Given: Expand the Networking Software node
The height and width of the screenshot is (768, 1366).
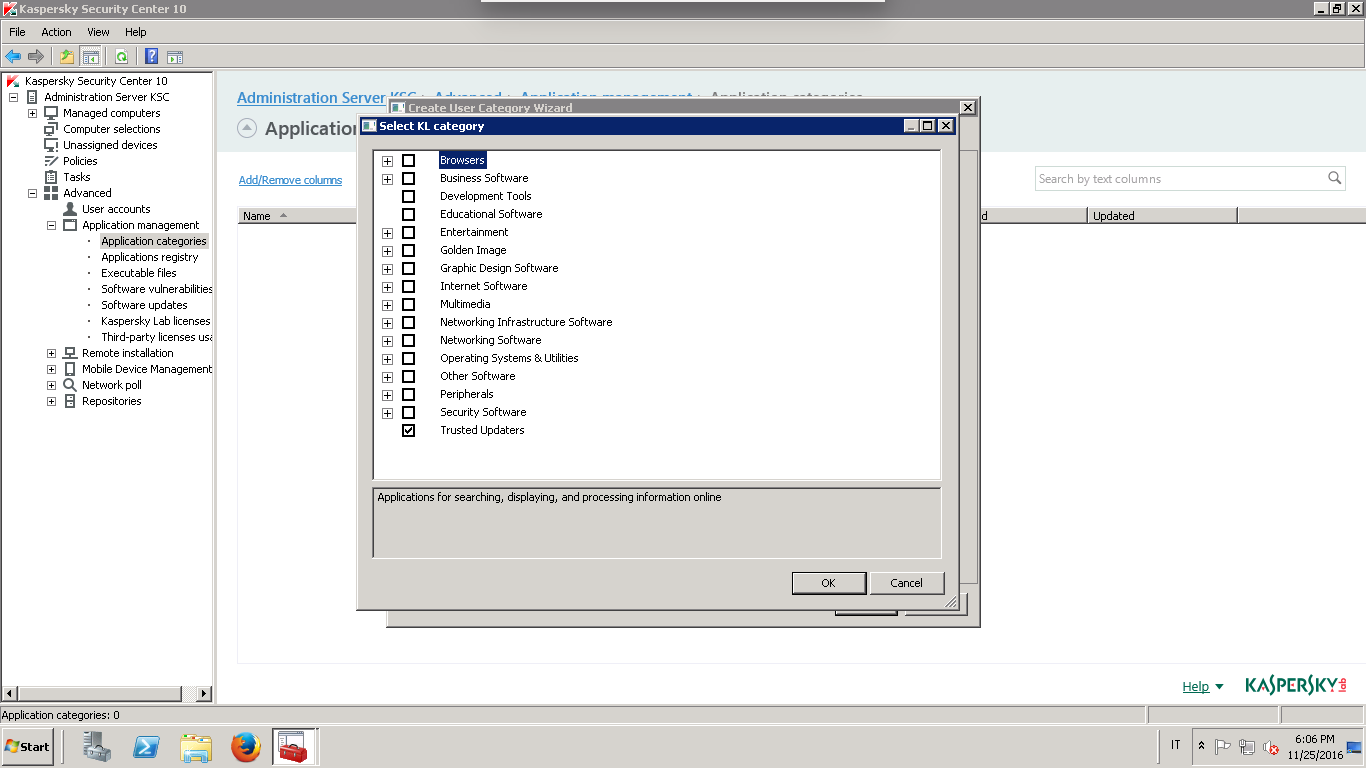Looking at the screenshot, I should (388, 341).
